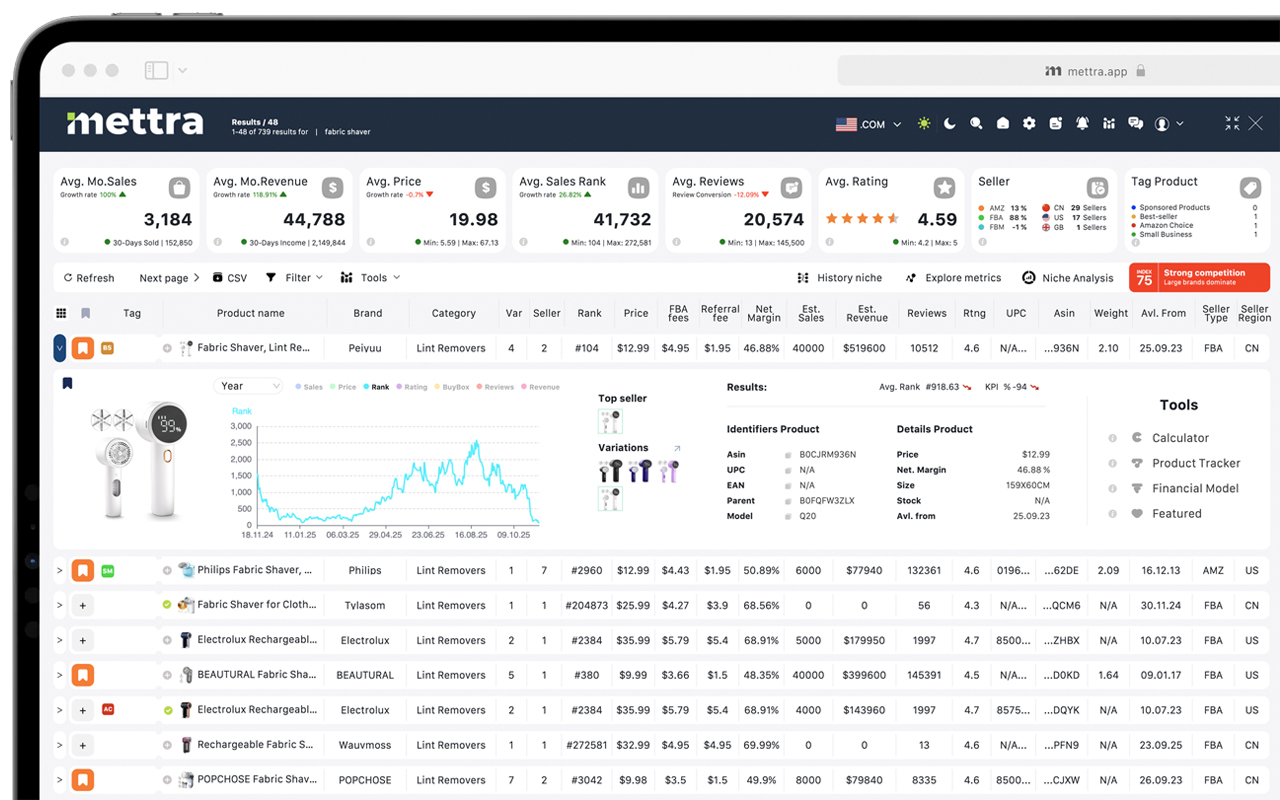The image size is (1280, 800).
Task: Switch to dark mode with the moon icon
Action: (950, 124)
